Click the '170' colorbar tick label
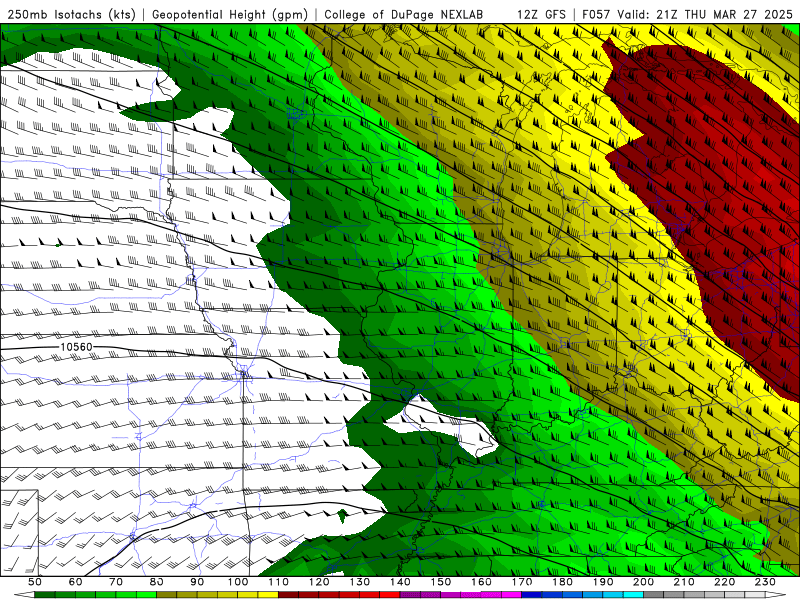This screenshot has width=800, height=600. [522, 582]
